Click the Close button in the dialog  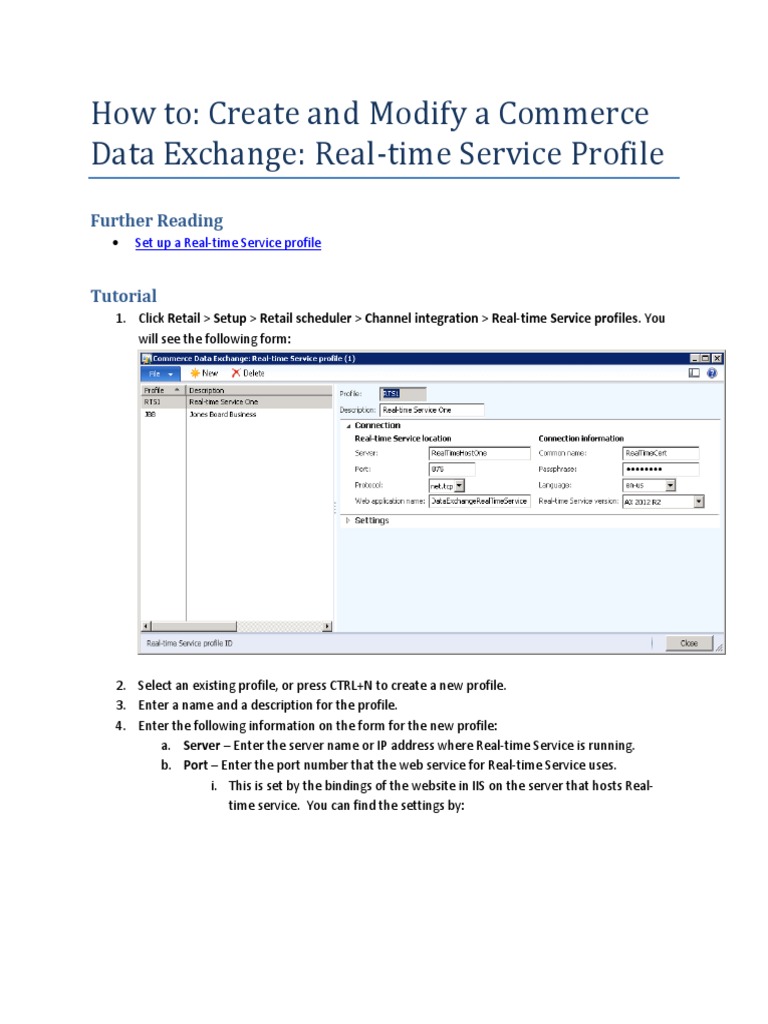pos(689,643)
